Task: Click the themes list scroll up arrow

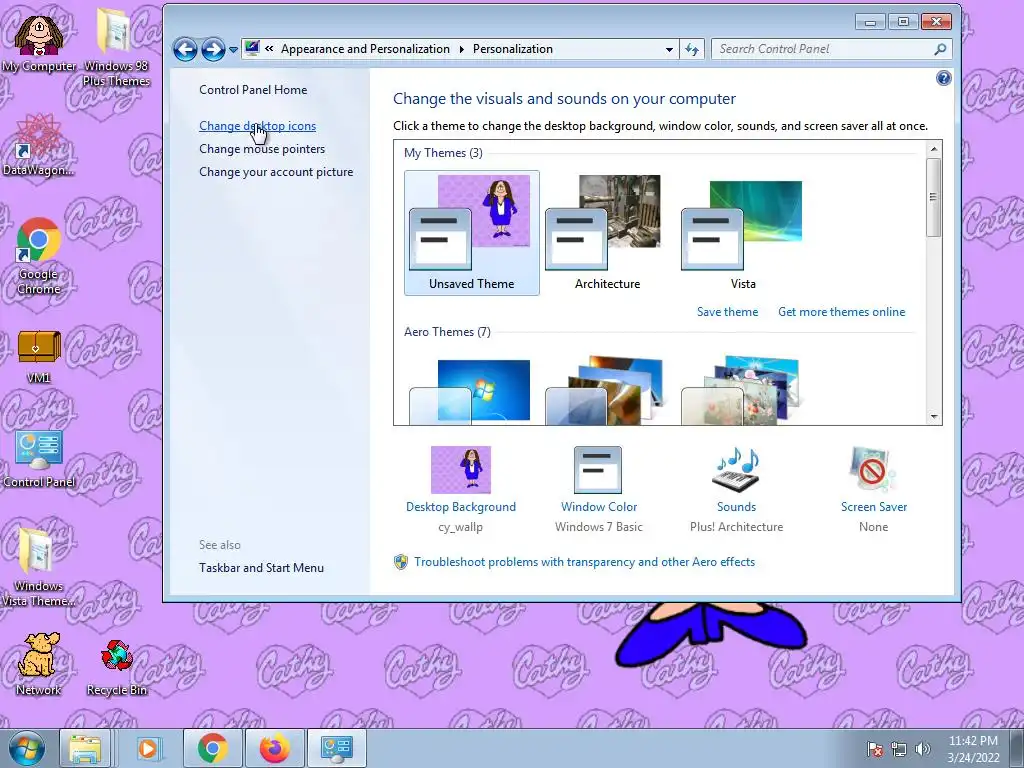Action: pyautogui.click(x=934, y=149)
